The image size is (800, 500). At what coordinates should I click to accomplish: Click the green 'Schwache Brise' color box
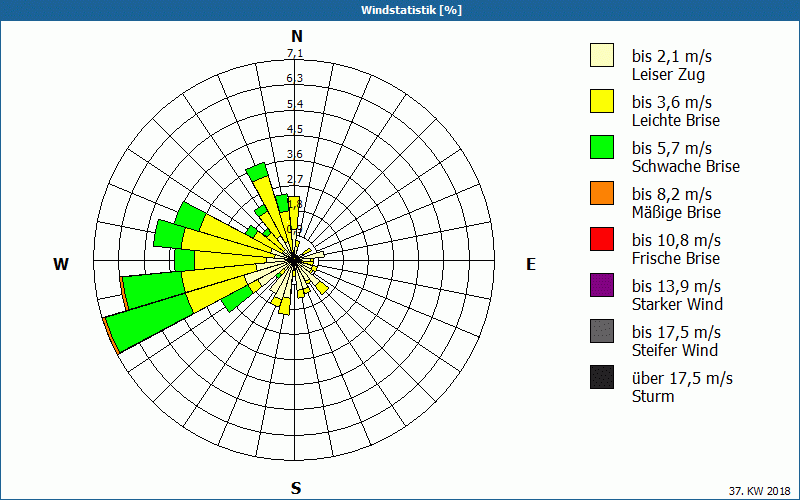601,147
